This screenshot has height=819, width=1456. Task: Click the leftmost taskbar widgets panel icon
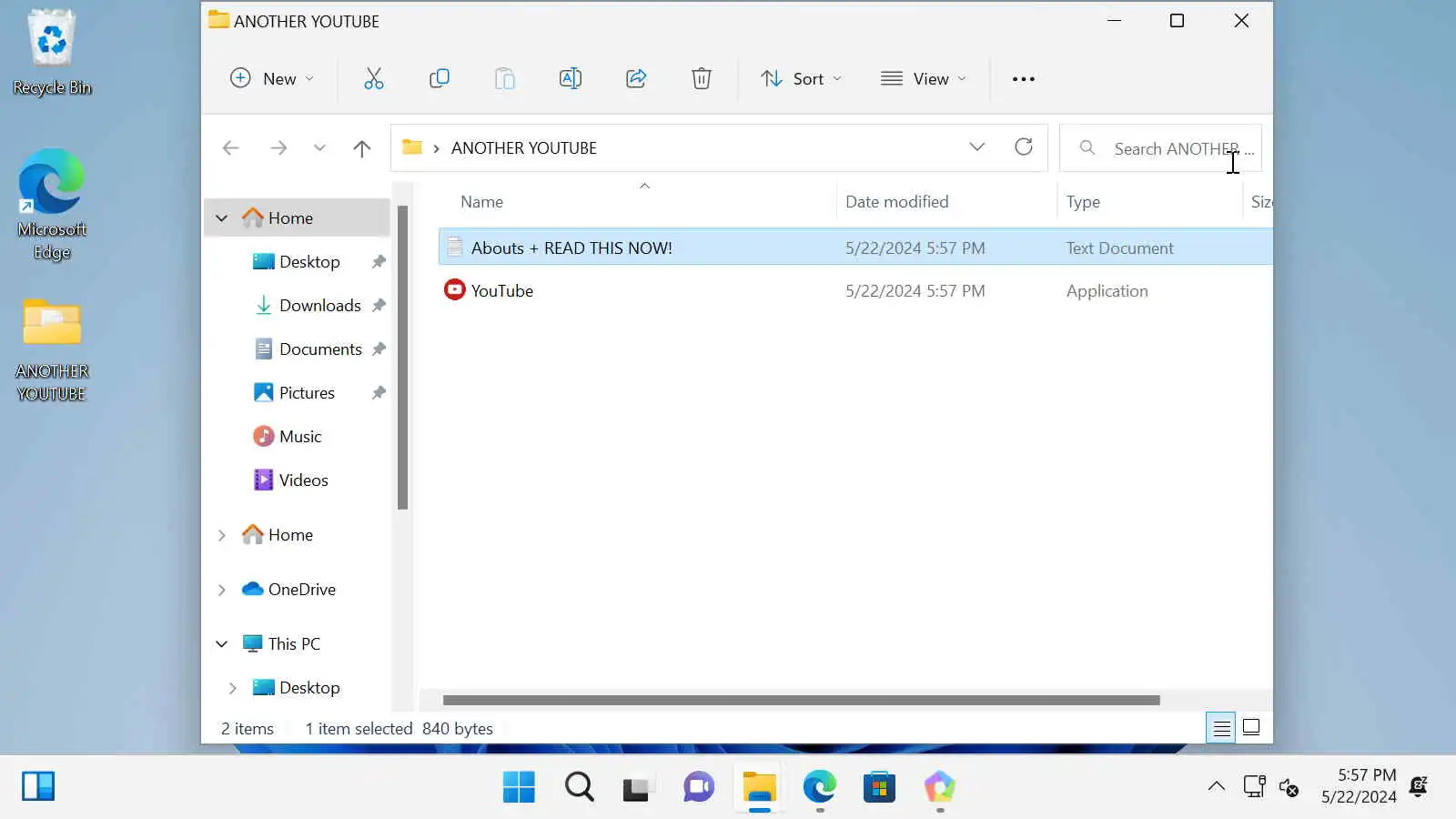point(38,786)
